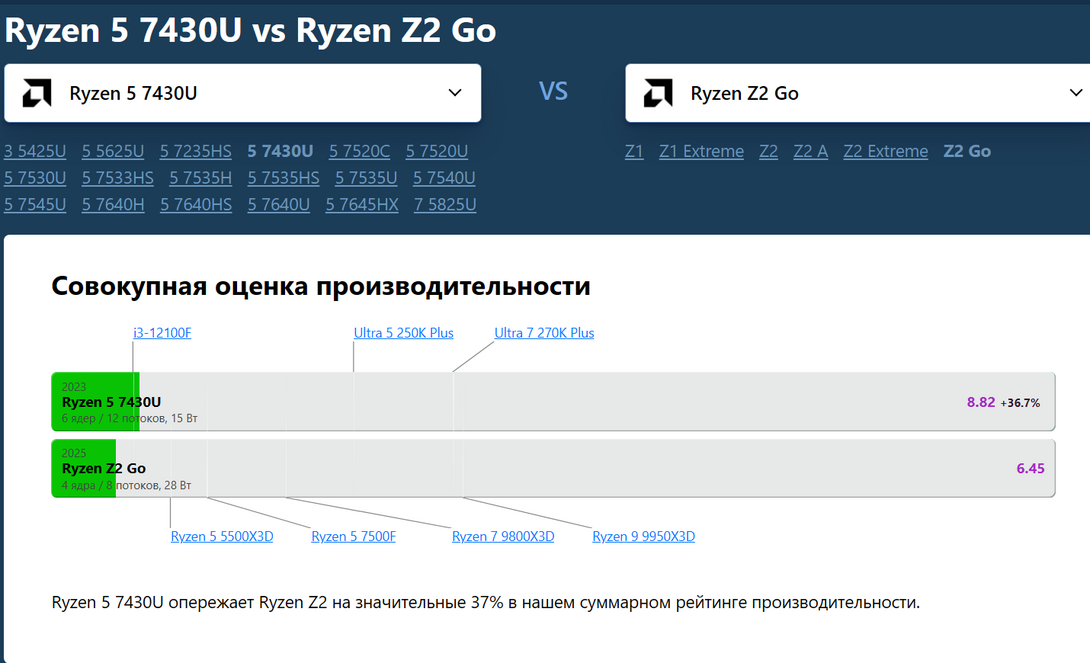
Task: Select the Z2 Extreme link
Action: pos(886,152)
